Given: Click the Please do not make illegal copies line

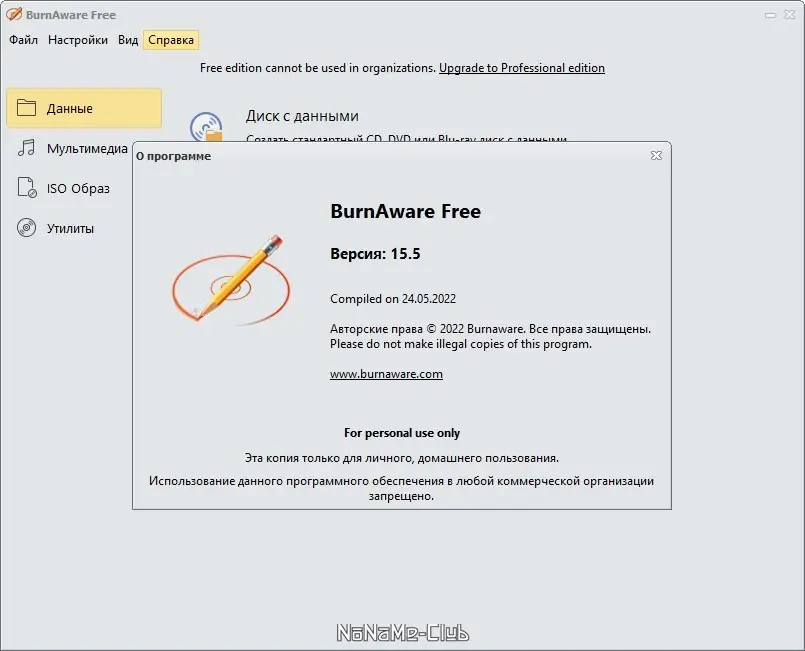Looking at the screenshot, I should 461,344.
